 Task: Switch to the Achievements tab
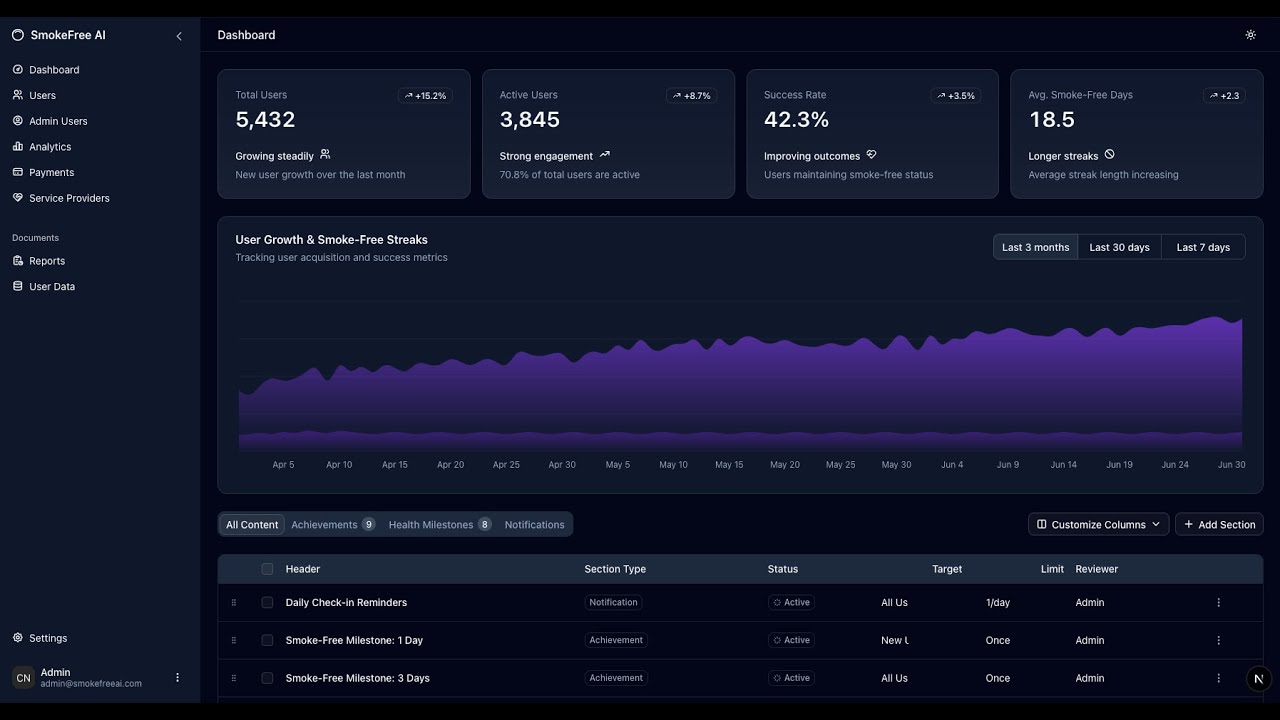333,525
